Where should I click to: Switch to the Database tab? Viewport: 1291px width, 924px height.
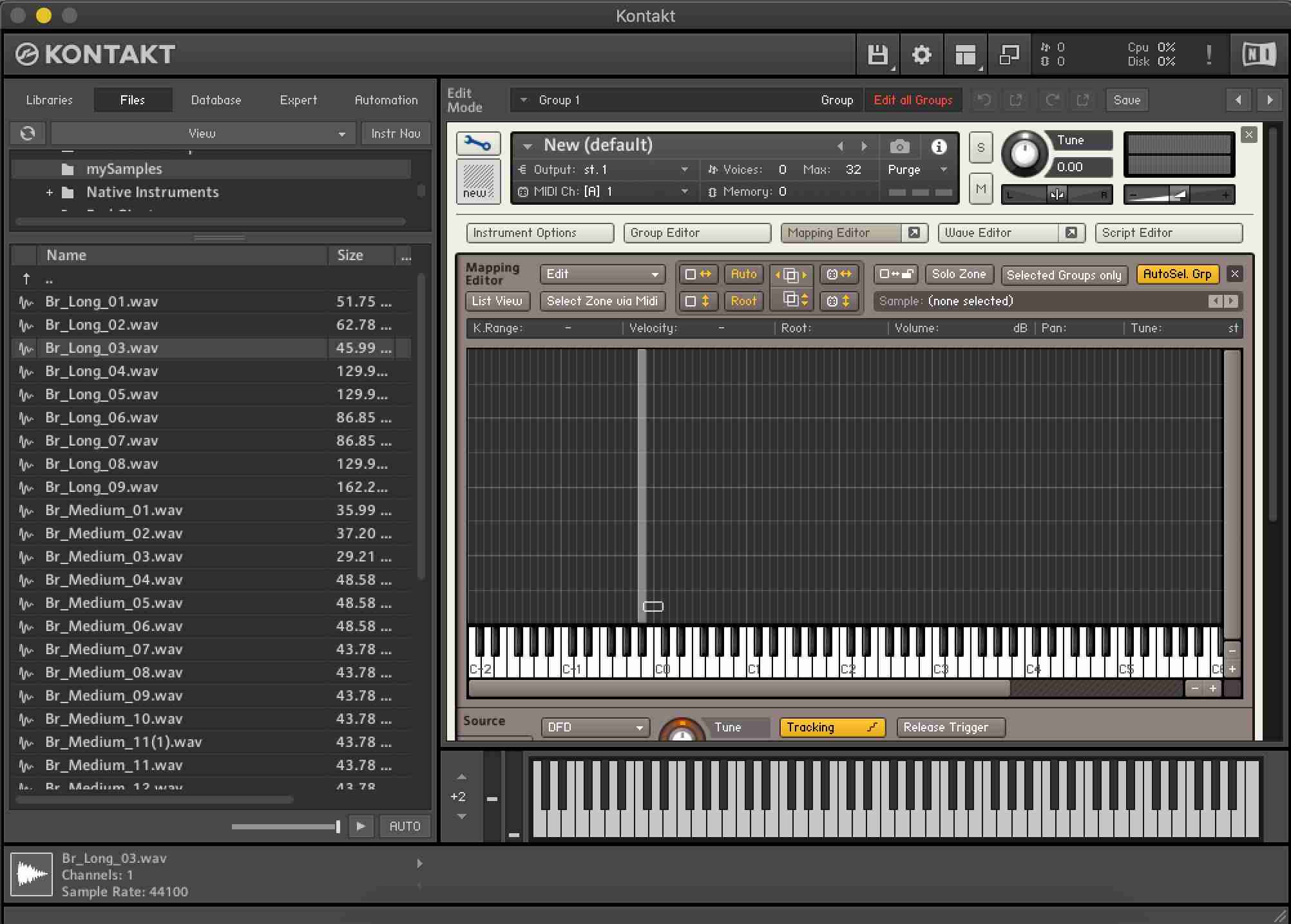click(216, 100)
